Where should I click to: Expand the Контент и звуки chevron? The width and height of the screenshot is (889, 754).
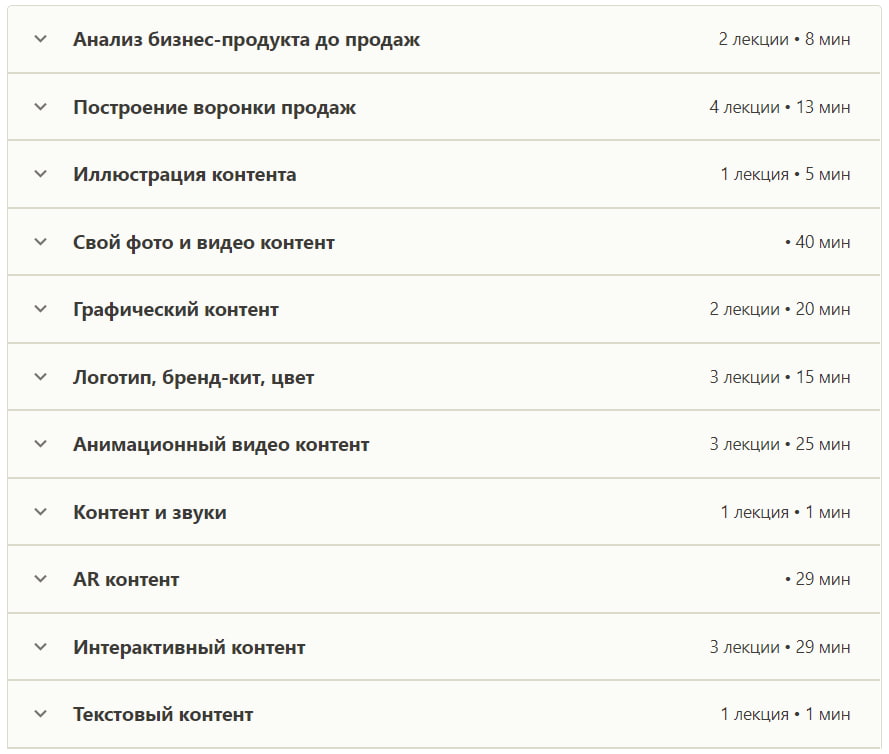click(x=40, y=512)
